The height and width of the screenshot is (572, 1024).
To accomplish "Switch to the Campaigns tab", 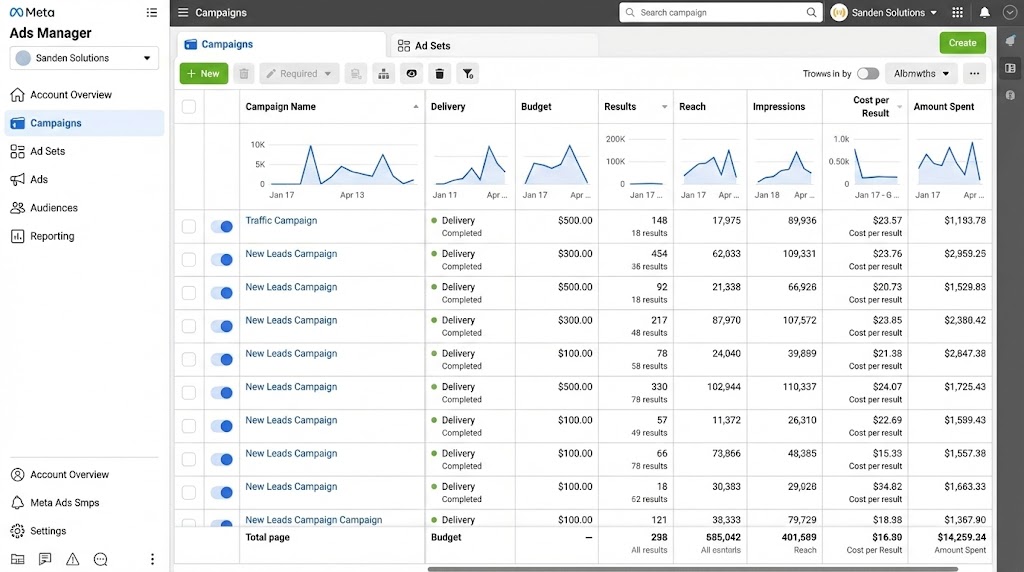I will pyautogui.click(x=281, y=44).
